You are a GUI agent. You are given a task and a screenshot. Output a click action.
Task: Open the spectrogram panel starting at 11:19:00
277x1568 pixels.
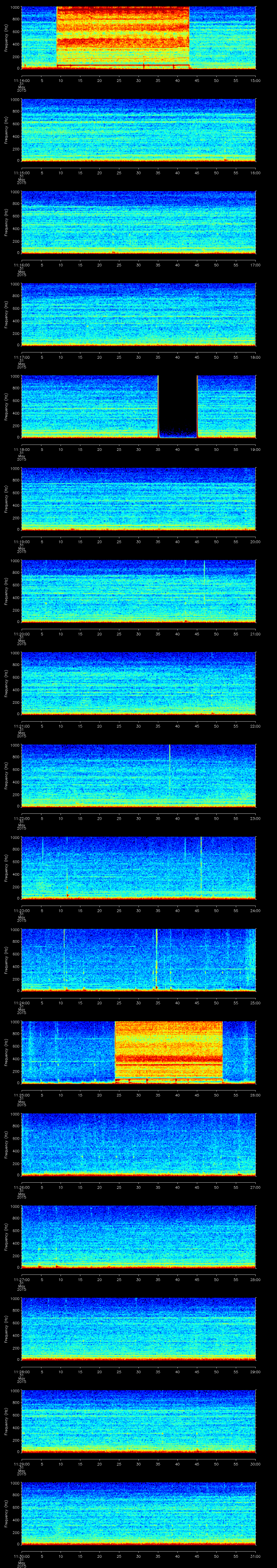[139, 499]
